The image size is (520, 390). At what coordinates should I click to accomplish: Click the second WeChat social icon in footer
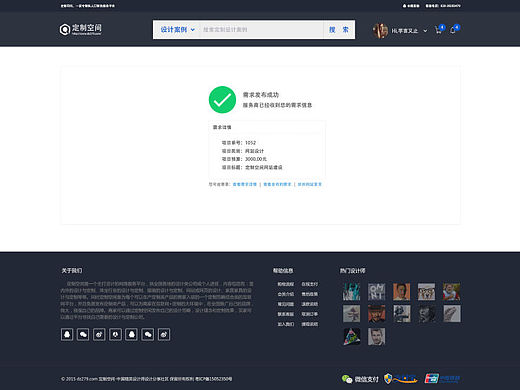tap(148, 334)
